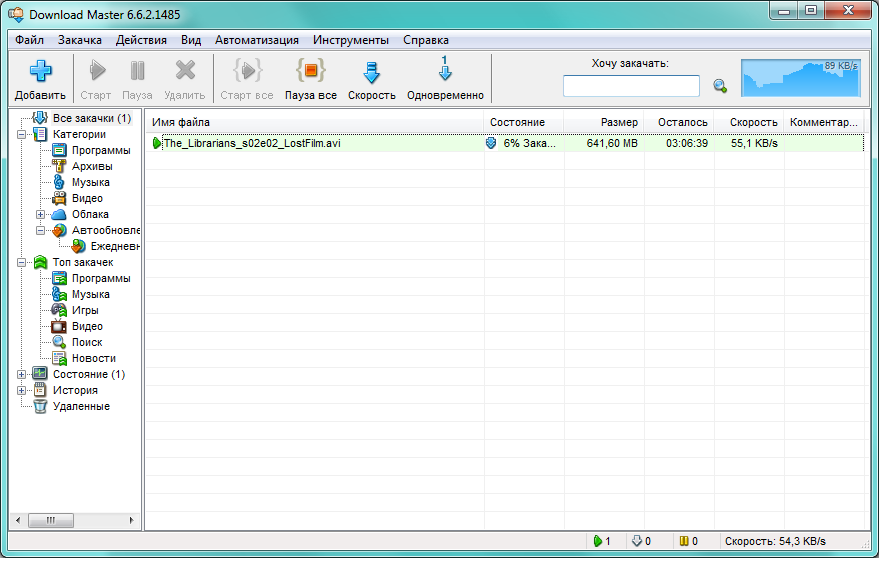Sort by the Размер column header

click(604, 122)
